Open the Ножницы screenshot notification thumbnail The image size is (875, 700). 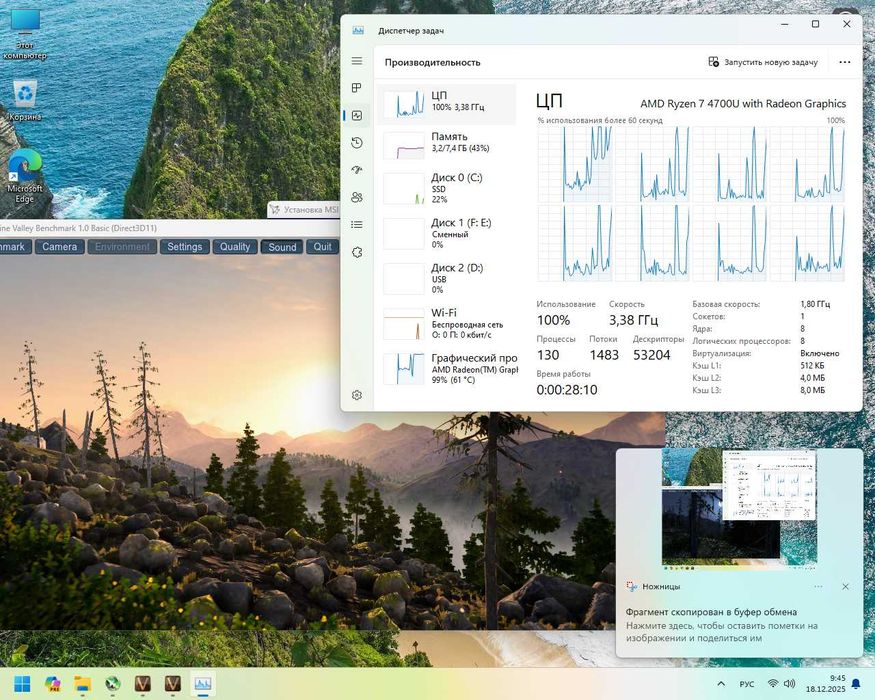(739, 509)
